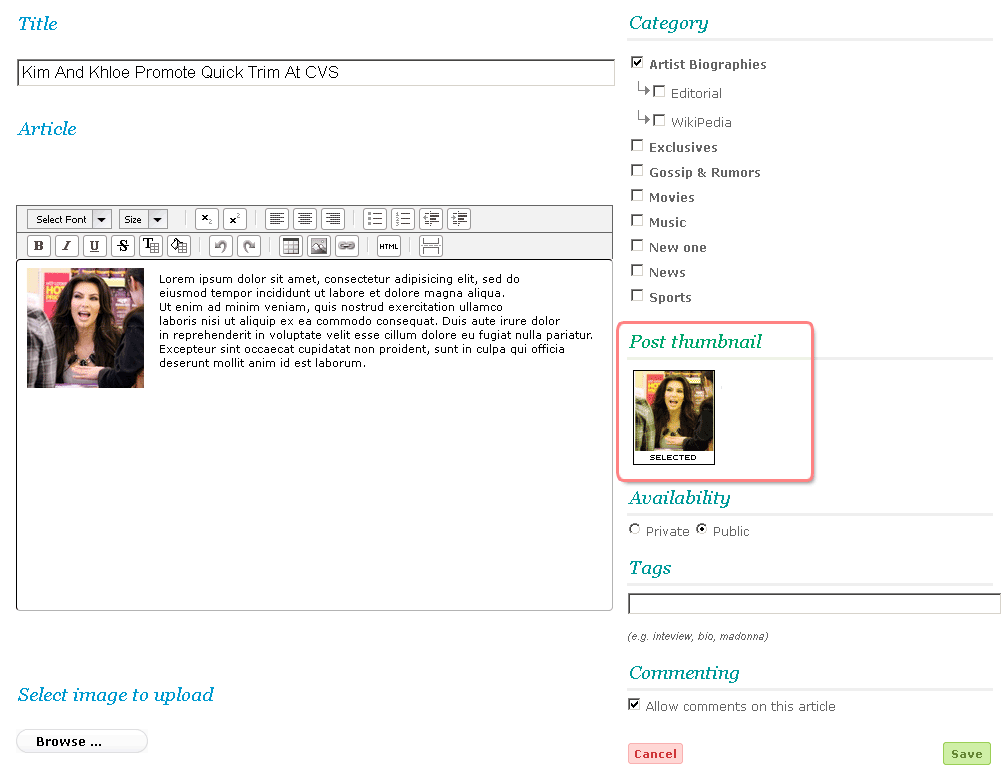This screenshot has width=1007, height=783.
Task: Open the text color picker
Action: point(151,246)
